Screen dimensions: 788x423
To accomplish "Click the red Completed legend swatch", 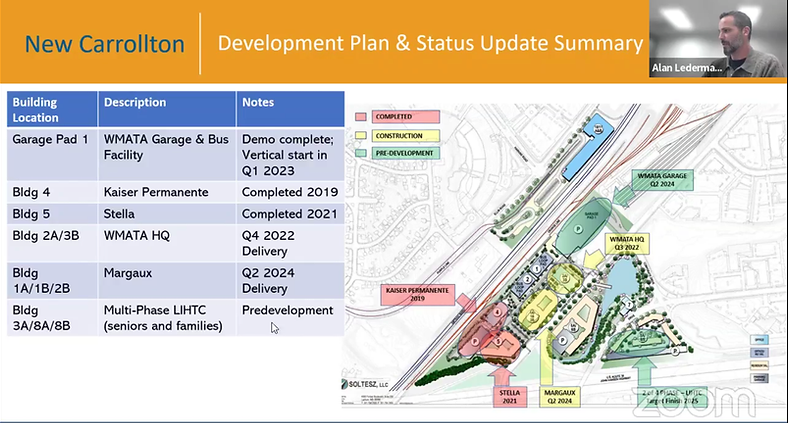I will (360, 117).
